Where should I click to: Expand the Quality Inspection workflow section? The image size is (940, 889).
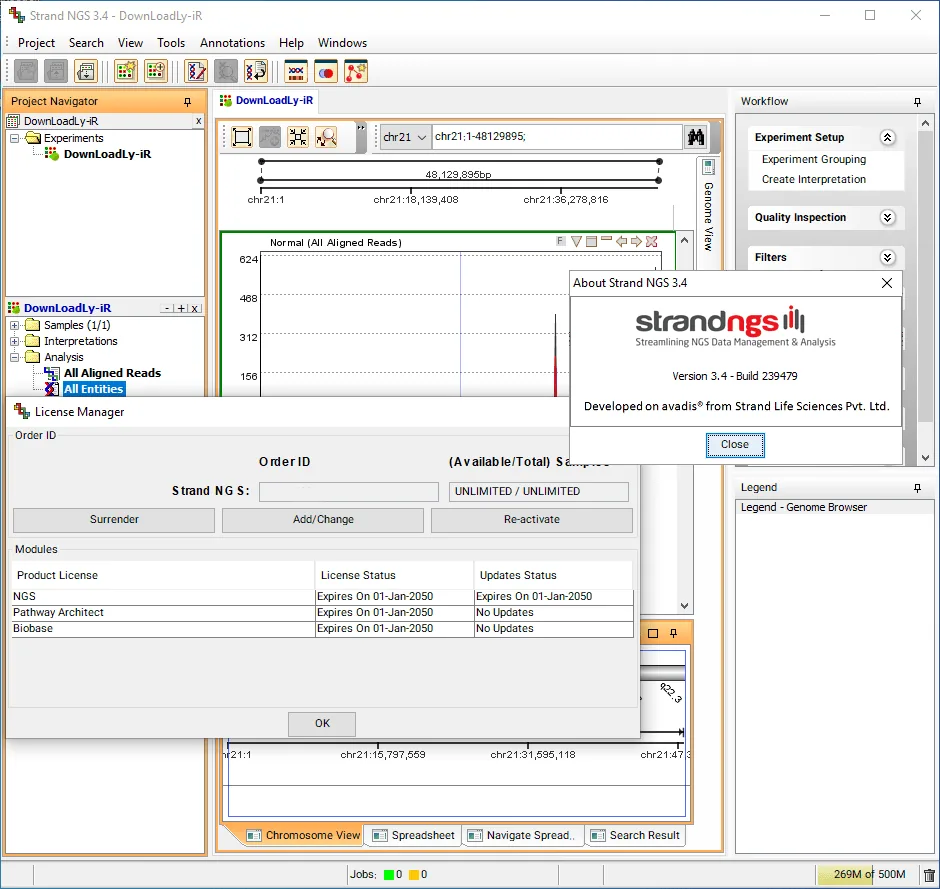pos(887,218)
